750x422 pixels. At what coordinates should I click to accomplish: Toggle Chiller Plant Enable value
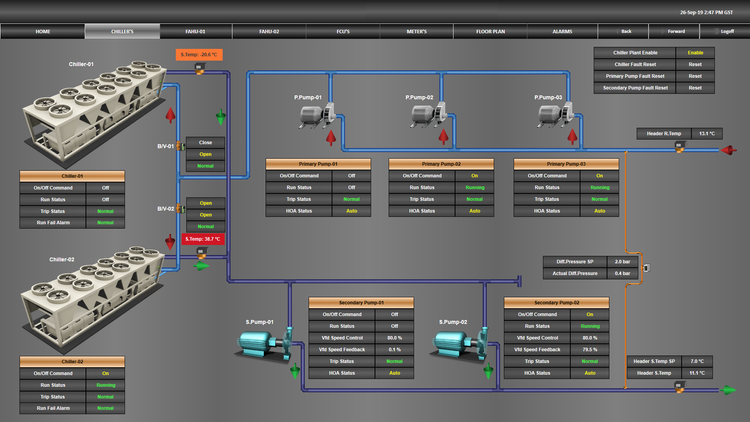pos(695,53)
